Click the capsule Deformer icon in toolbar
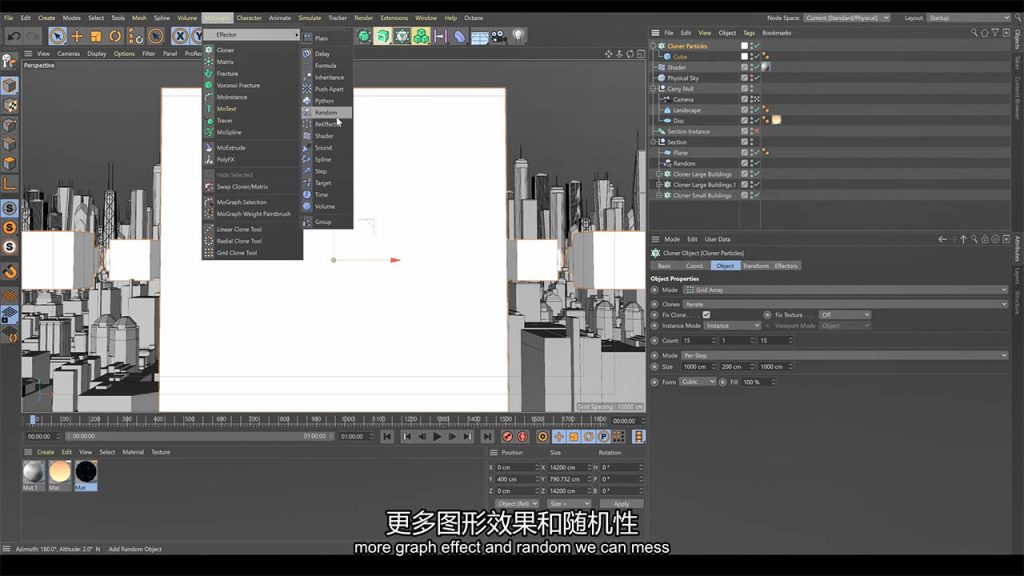The width and height of the screenshot is (1024, 576). [x=460, y=37]
